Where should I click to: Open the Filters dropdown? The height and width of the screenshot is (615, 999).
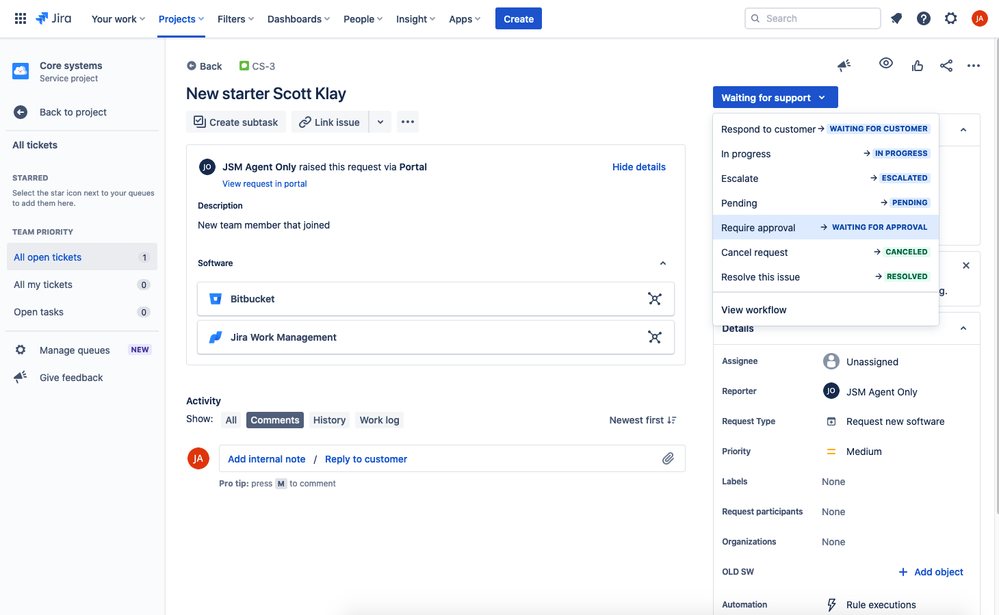(235, 19)
